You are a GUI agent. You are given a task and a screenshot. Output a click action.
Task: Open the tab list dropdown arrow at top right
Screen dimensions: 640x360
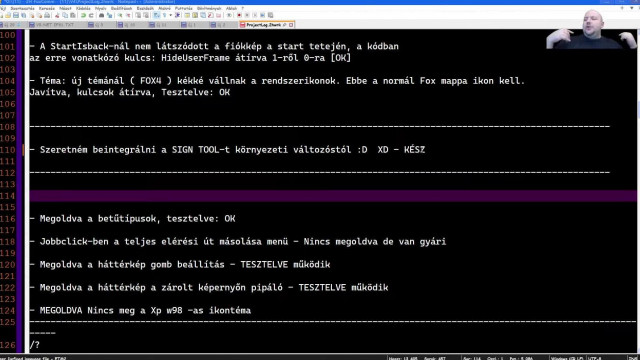631,8
